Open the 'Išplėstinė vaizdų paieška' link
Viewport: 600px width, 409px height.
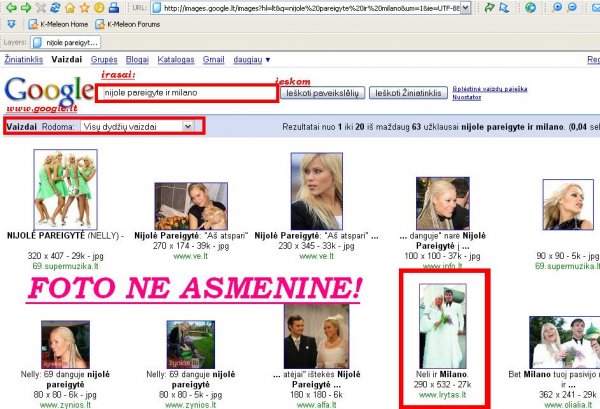[x=489, y=89]
